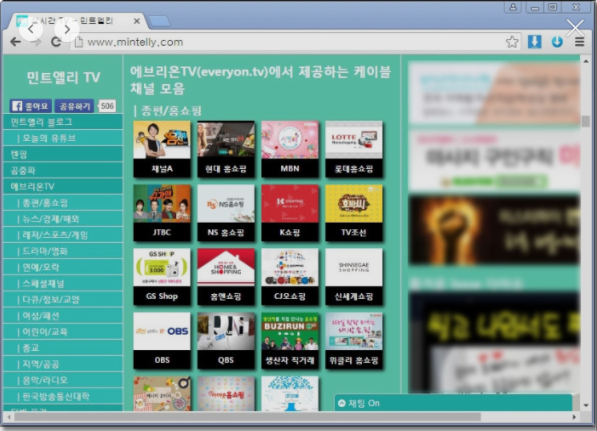Open the OBS channel thumbnail
This screenshot has height=431, width=597.
click(162, 341)
